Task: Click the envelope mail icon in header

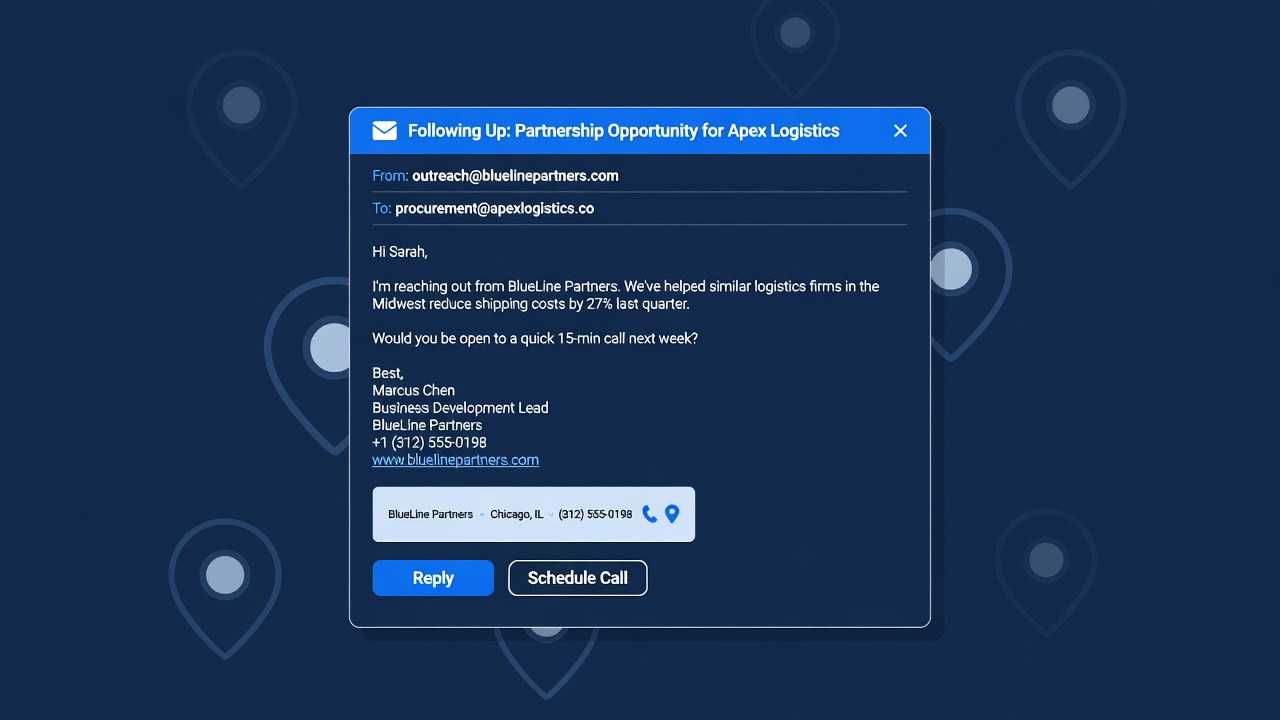Action: tap(384, 131)
